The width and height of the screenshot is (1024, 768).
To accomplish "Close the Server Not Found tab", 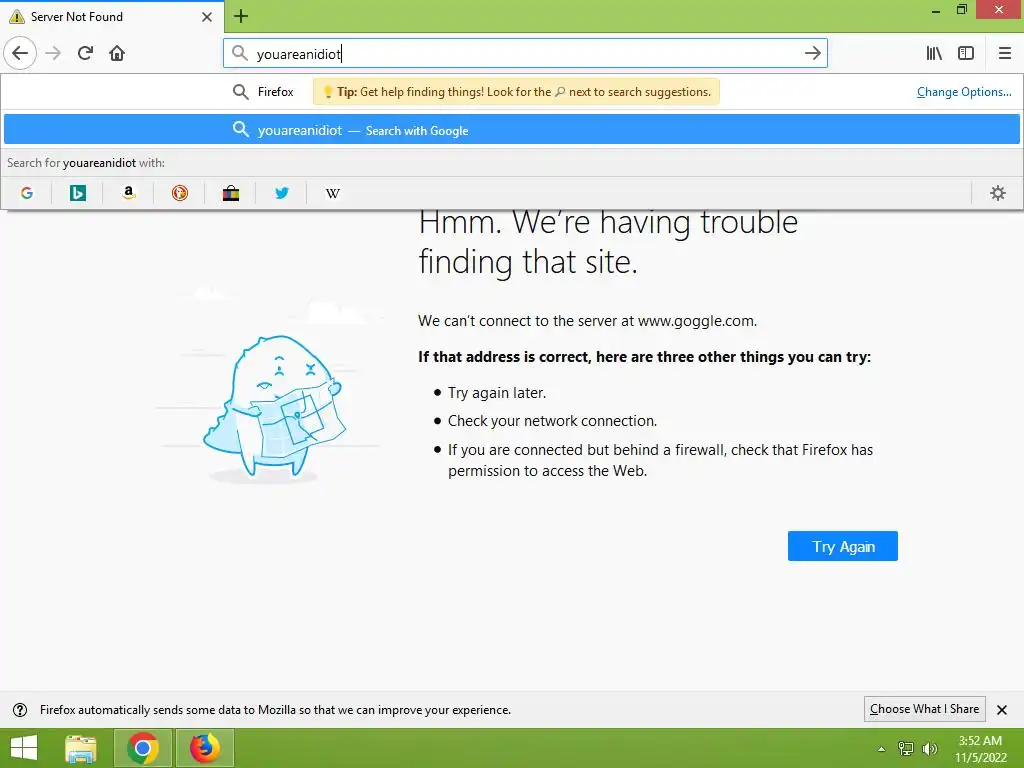I will [207, 17].
